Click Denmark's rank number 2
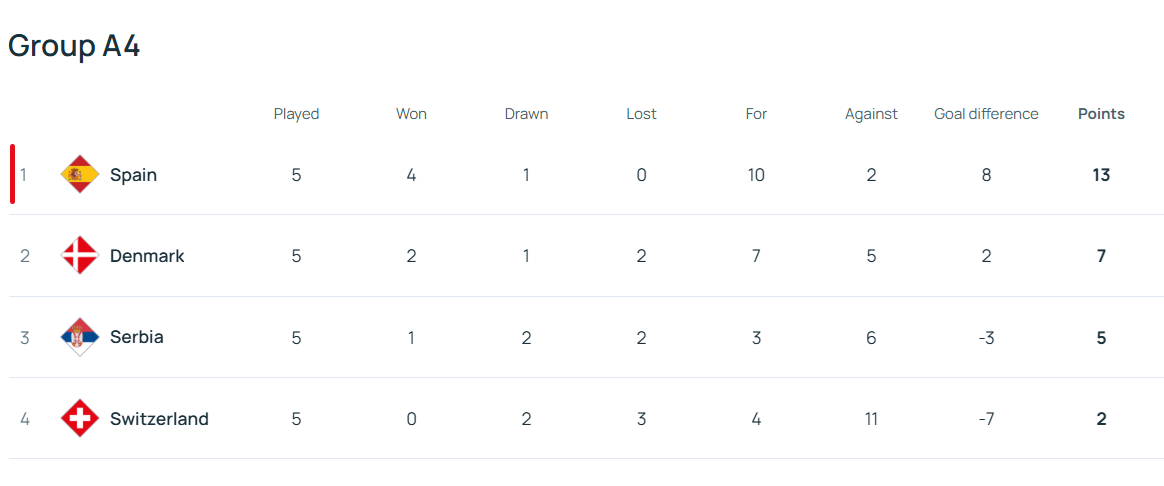Screen dimensions: 1164x486 25,256
